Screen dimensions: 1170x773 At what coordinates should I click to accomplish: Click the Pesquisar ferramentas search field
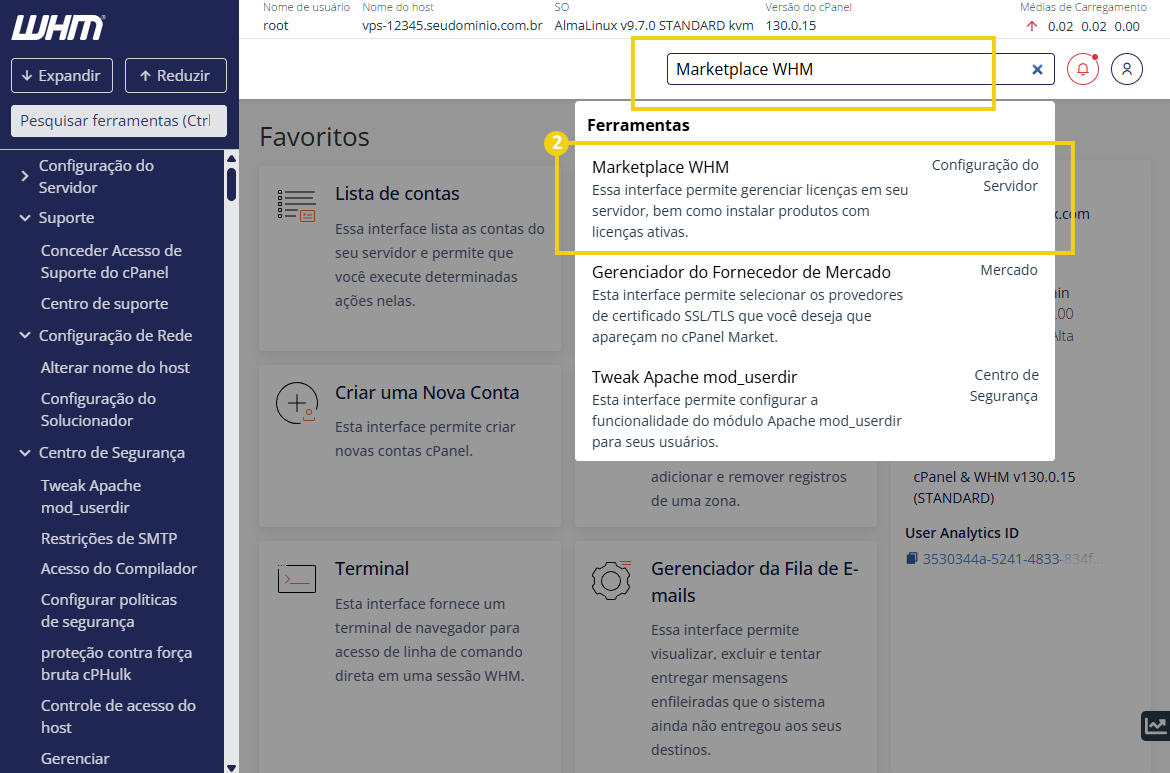(x=118, y=120)
